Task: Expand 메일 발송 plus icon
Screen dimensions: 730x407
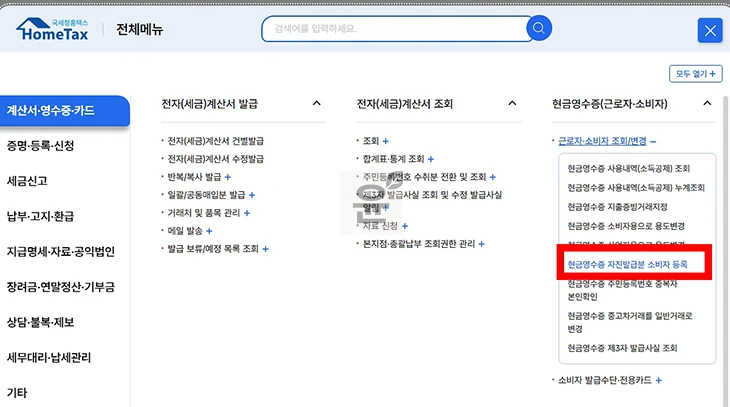Action: point(209,231)
